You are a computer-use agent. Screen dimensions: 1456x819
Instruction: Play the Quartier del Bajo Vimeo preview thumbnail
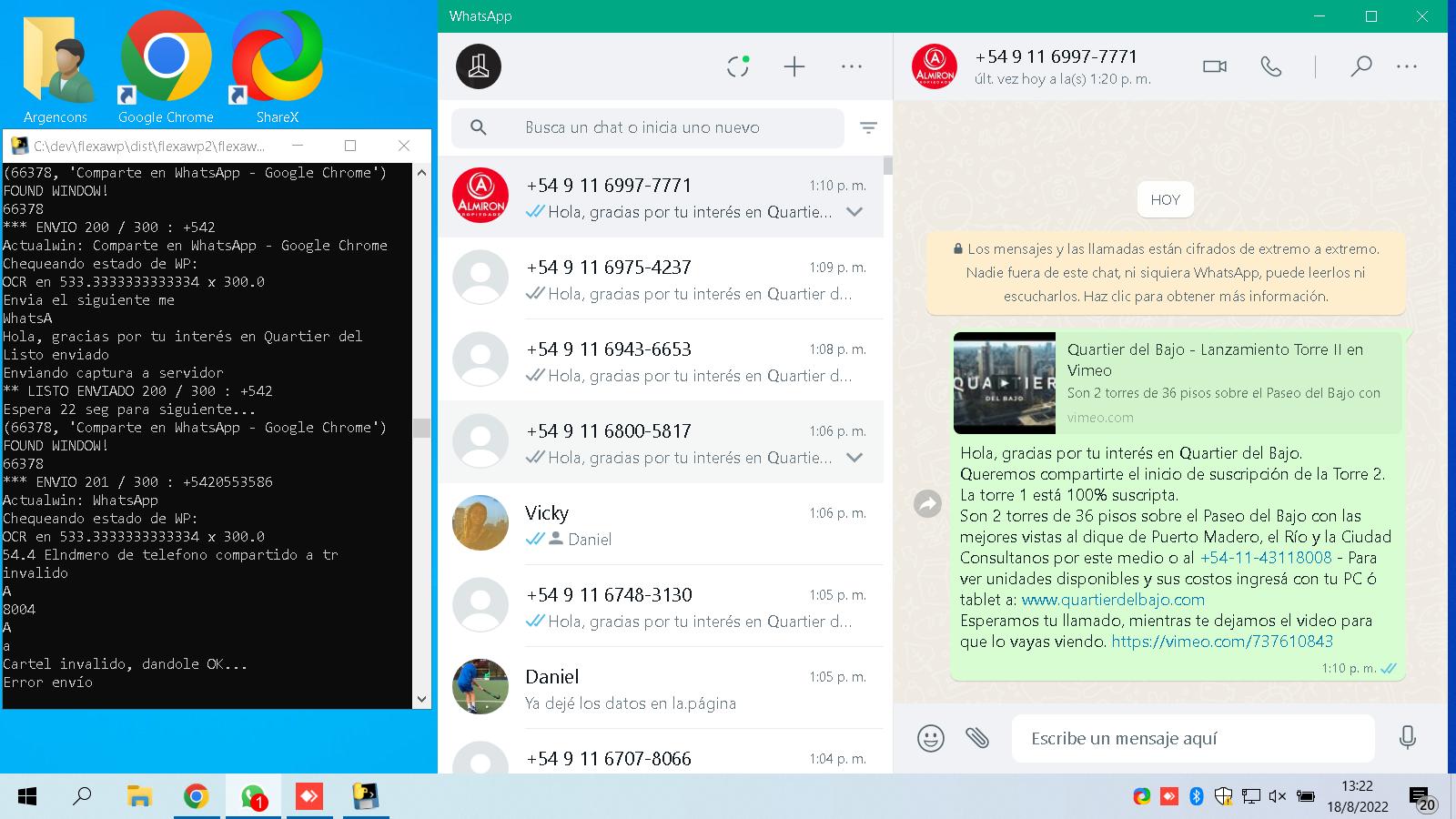click(x=1005, y=383)
